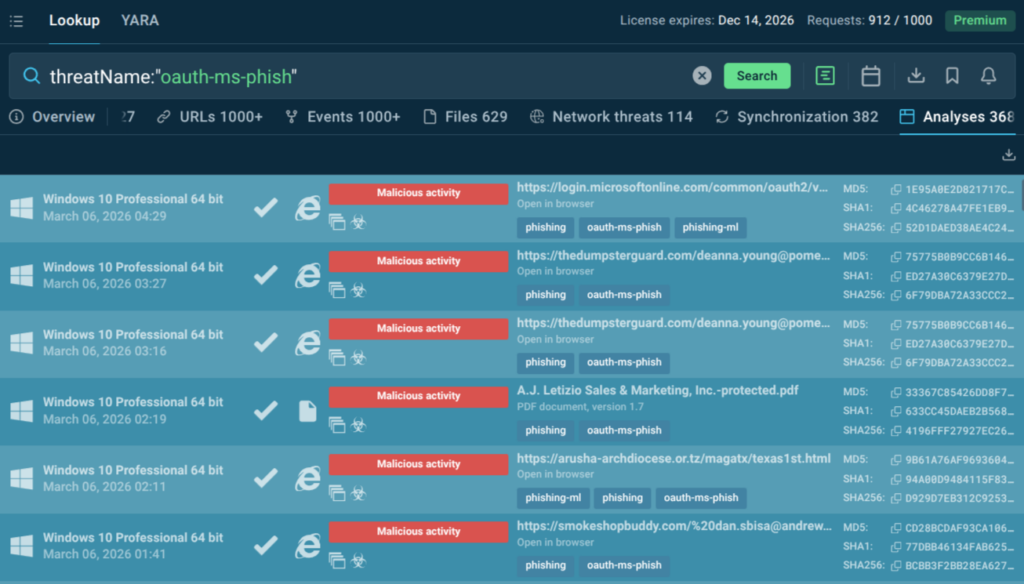
Task: Click the Premium license badge
Action: point(980,20)
